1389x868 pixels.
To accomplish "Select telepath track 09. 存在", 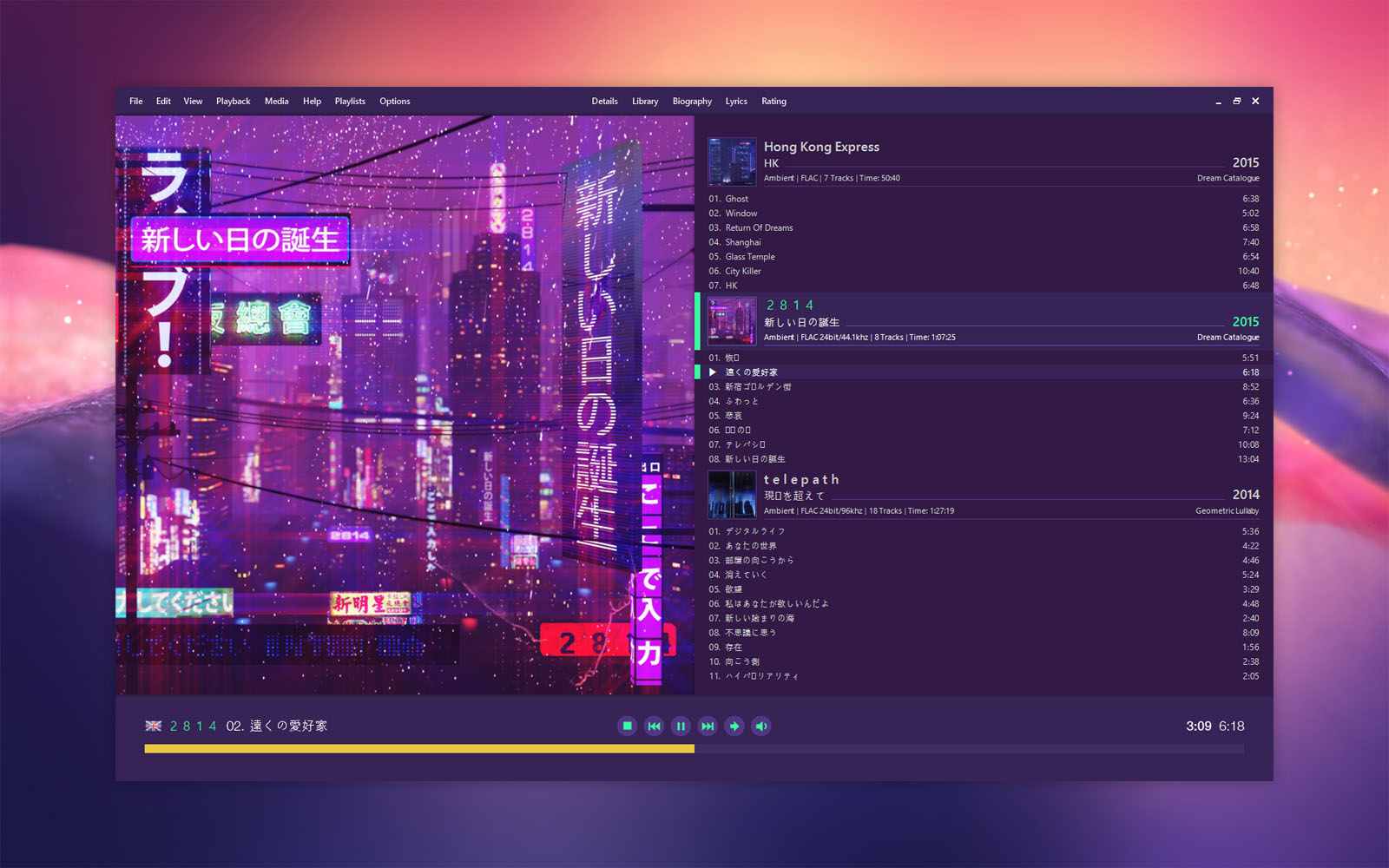I will click(984, 648).
